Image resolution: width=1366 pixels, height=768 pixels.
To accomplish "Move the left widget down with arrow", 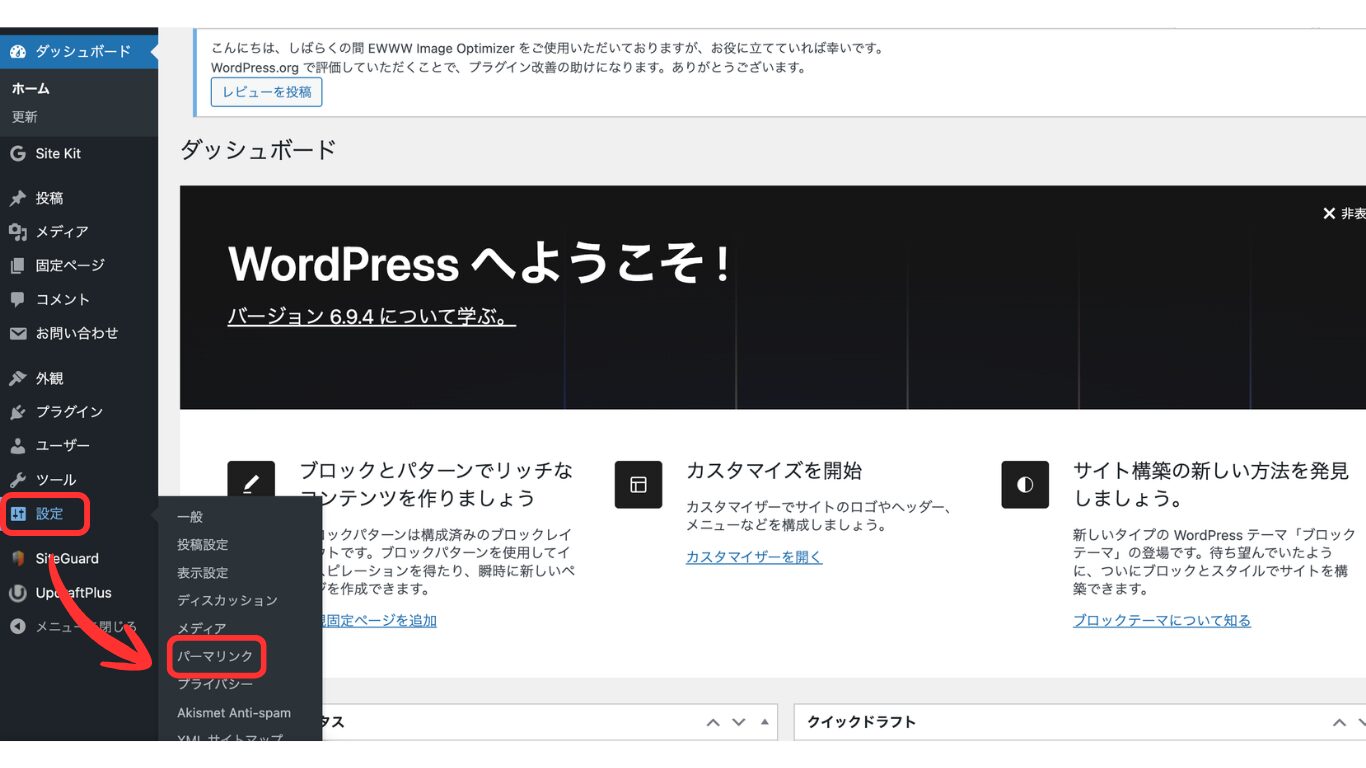I will (x=739, y=722).
